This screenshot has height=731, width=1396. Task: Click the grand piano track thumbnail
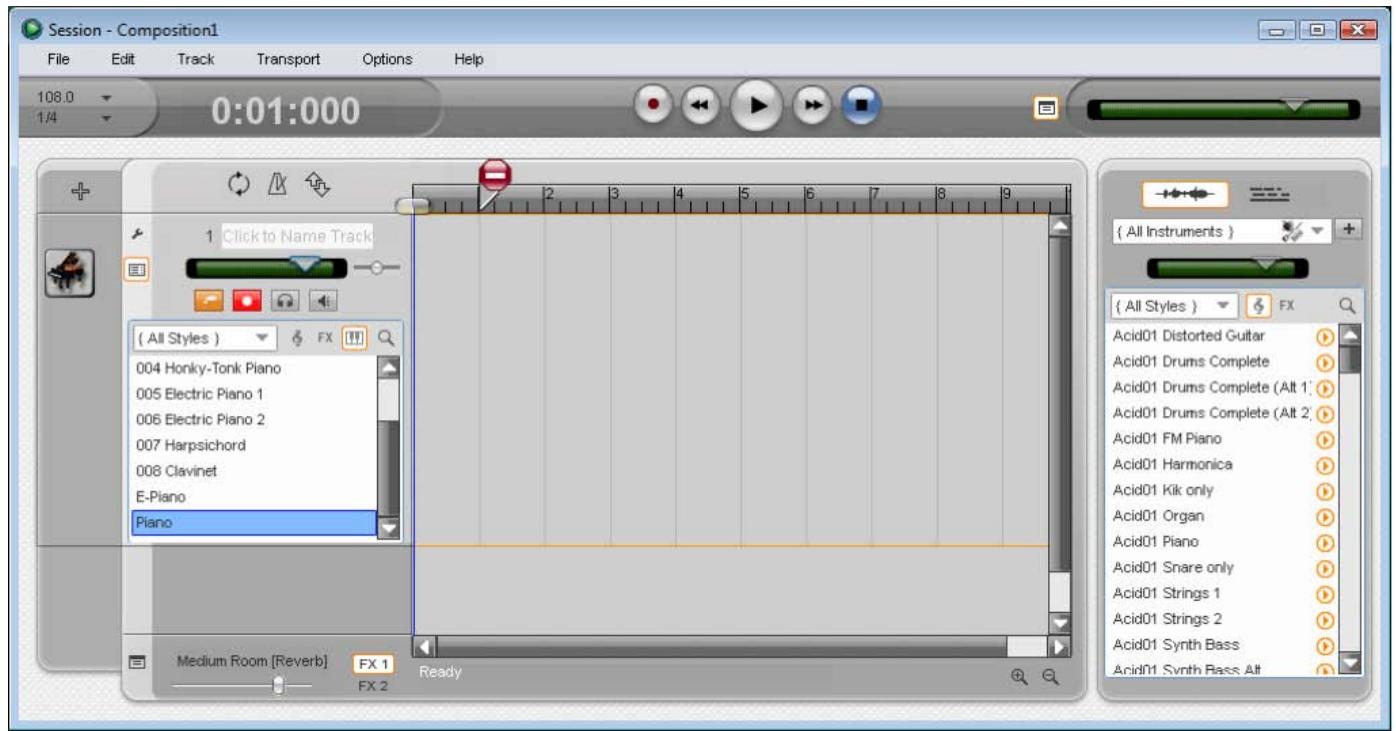(70, 273)
